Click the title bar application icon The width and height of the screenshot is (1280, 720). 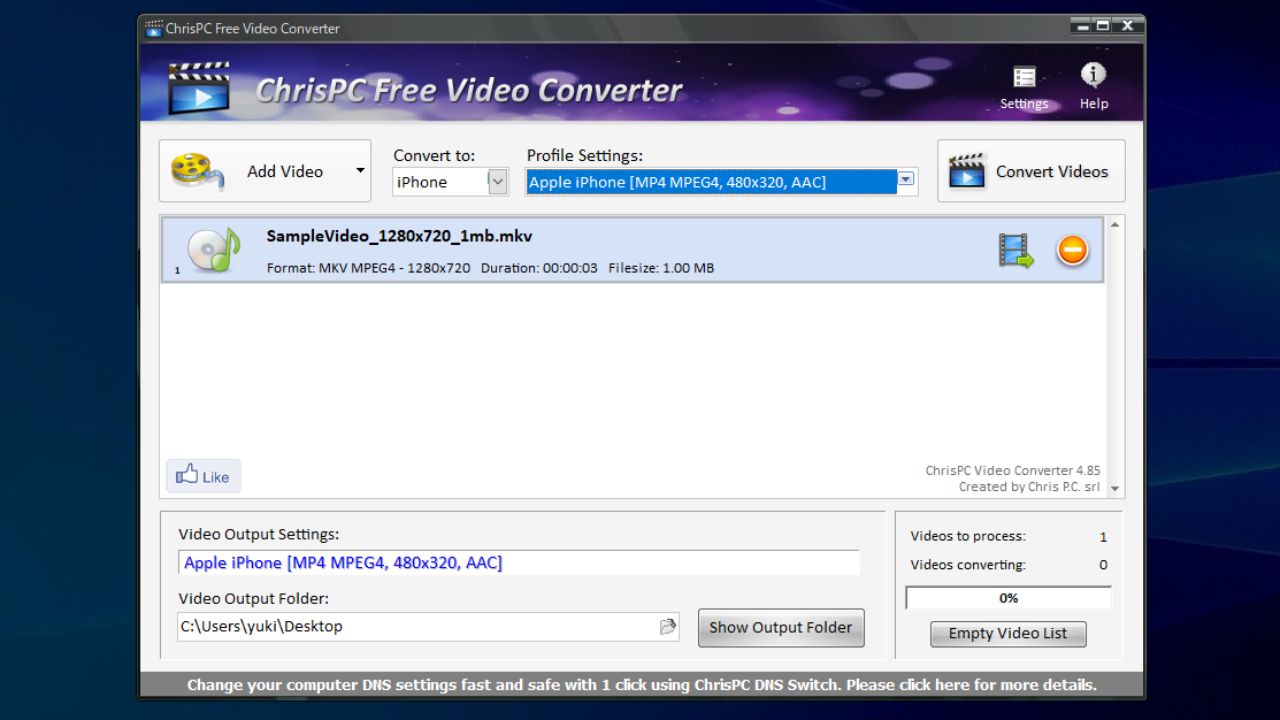pyautogui.click(x=154, y=28)
